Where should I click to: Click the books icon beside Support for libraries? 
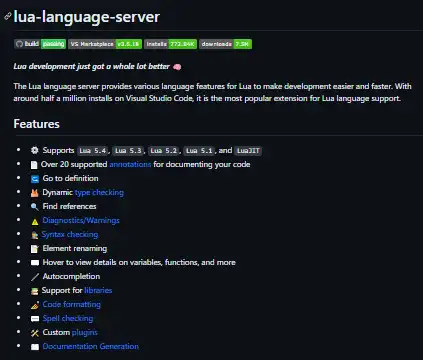(x=34, y=291)
